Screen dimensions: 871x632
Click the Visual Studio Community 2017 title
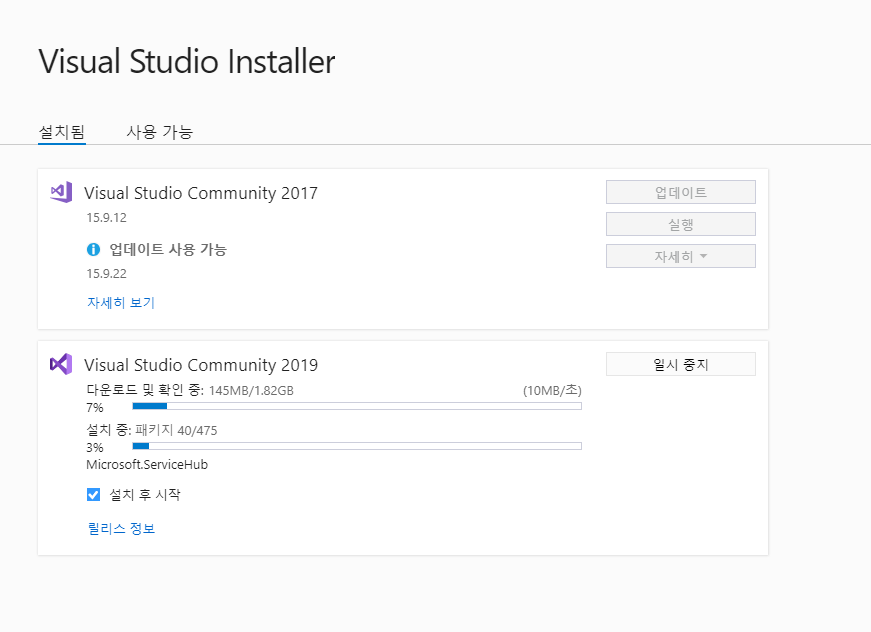point(201,193)
